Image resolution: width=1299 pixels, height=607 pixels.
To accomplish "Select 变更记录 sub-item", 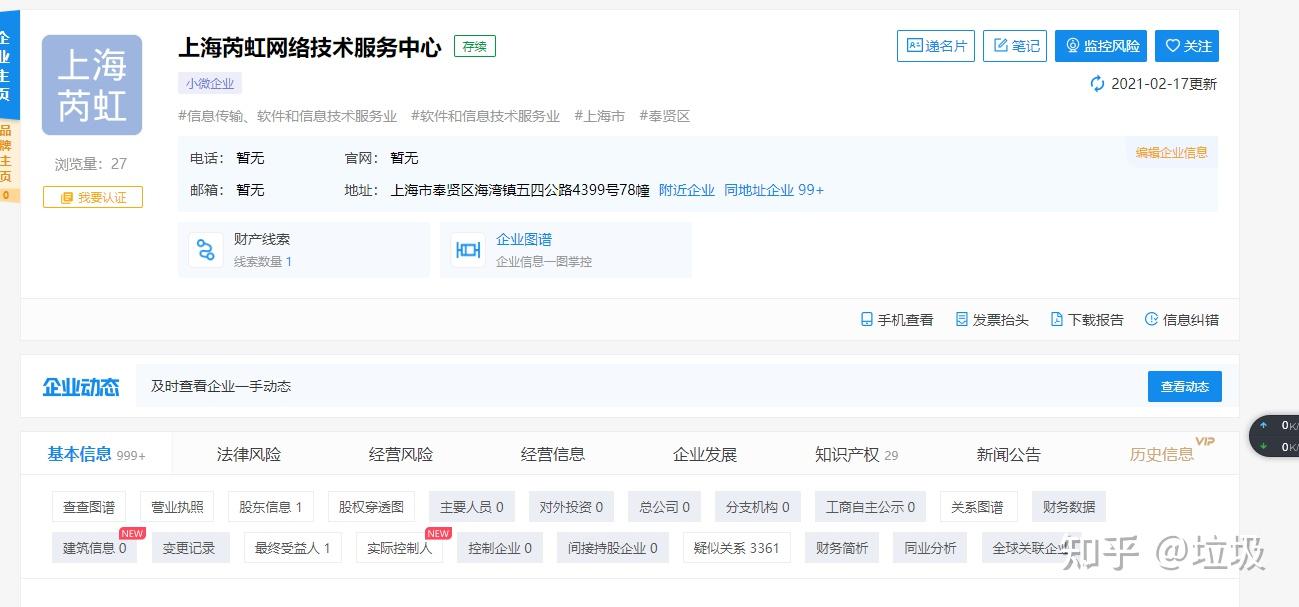I will tap(190, 547).
